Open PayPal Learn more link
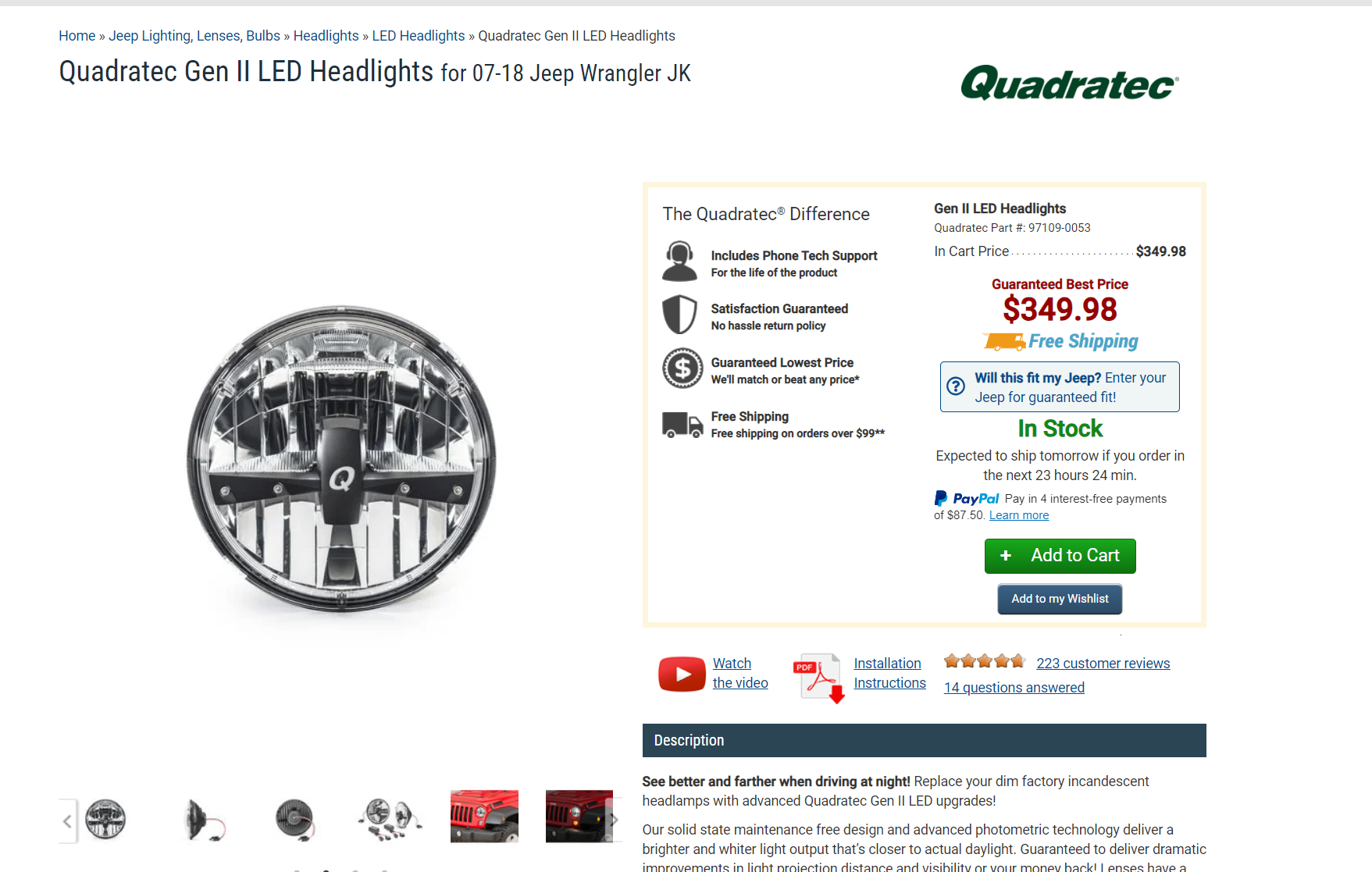 1019,515
